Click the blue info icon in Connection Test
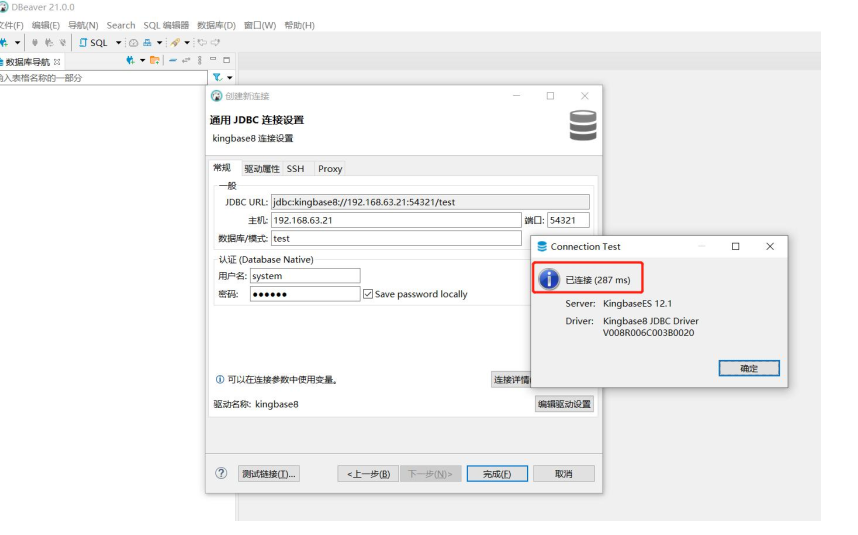 [549, 279]
